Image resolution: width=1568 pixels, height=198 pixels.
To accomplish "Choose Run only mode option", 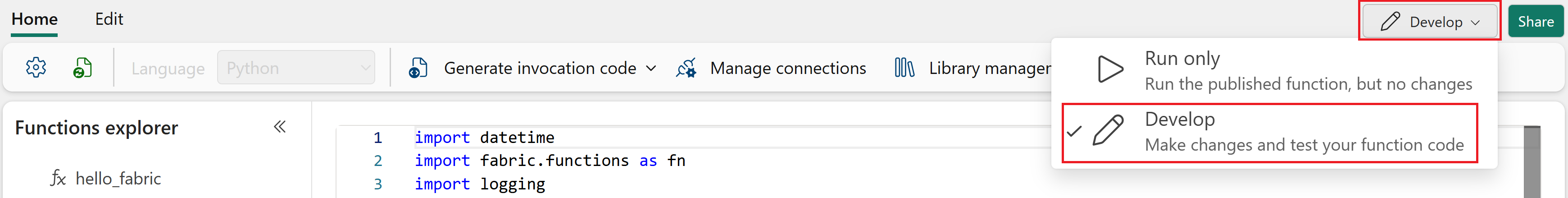I will click(1270, 71).
